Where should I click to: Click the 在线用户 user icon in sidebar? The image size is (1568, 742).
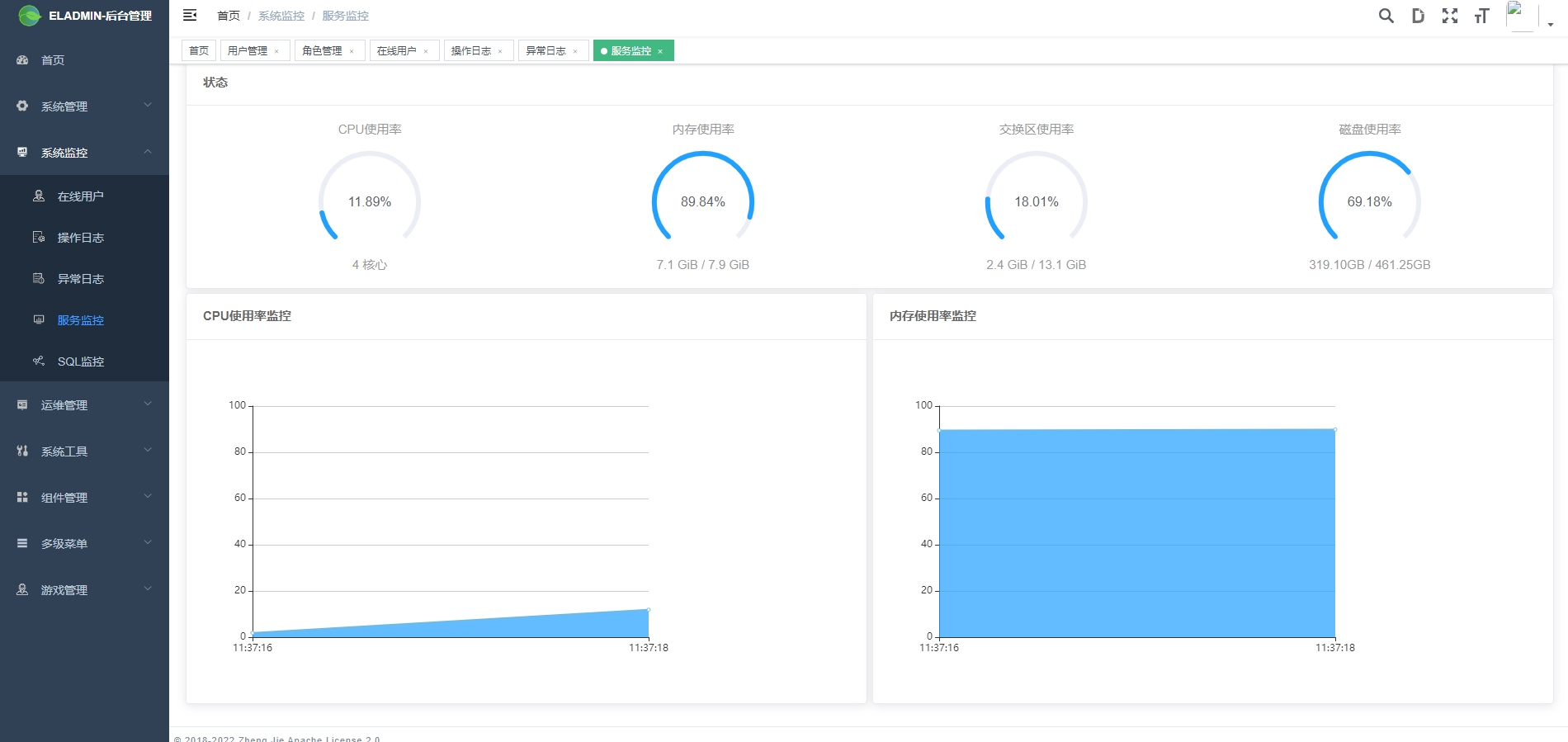click(x=39, y=196)
